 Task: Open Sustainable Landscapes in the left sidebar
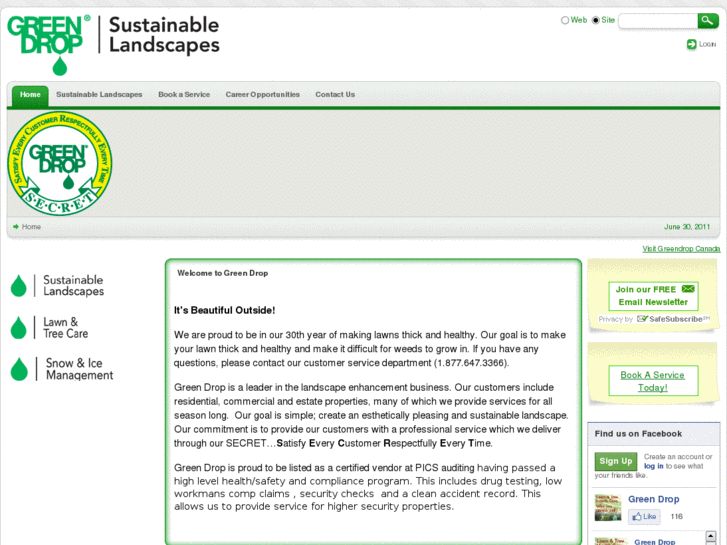73,286
